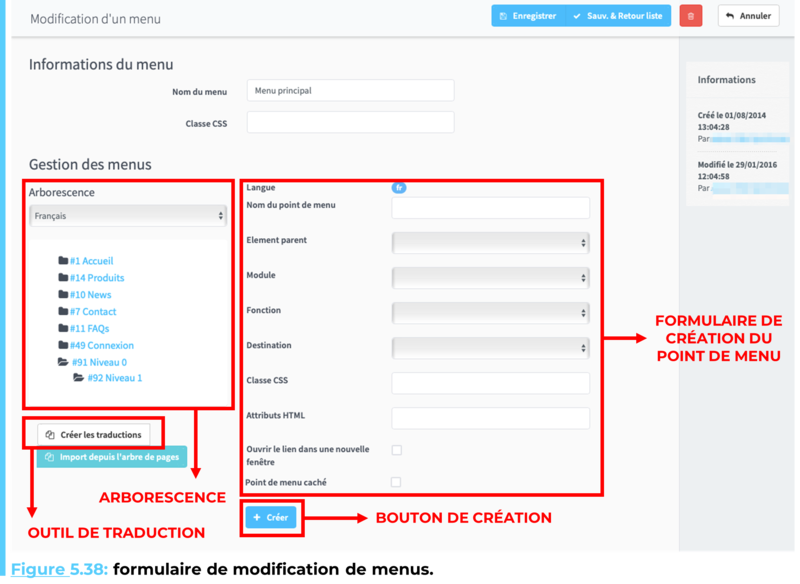Click the '+ Créer' button

point(271,517)
